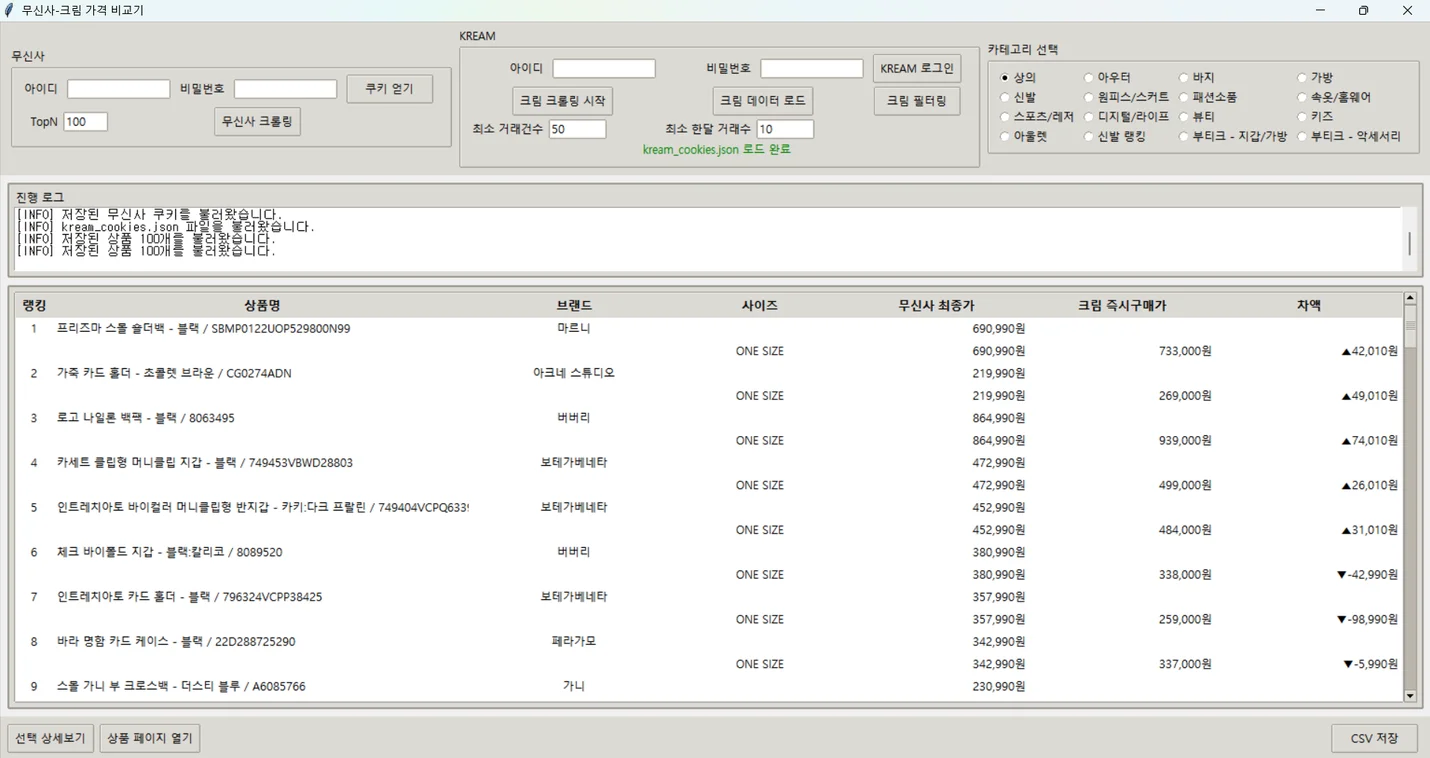Switch category to 신발

[x=1007, y=96]
